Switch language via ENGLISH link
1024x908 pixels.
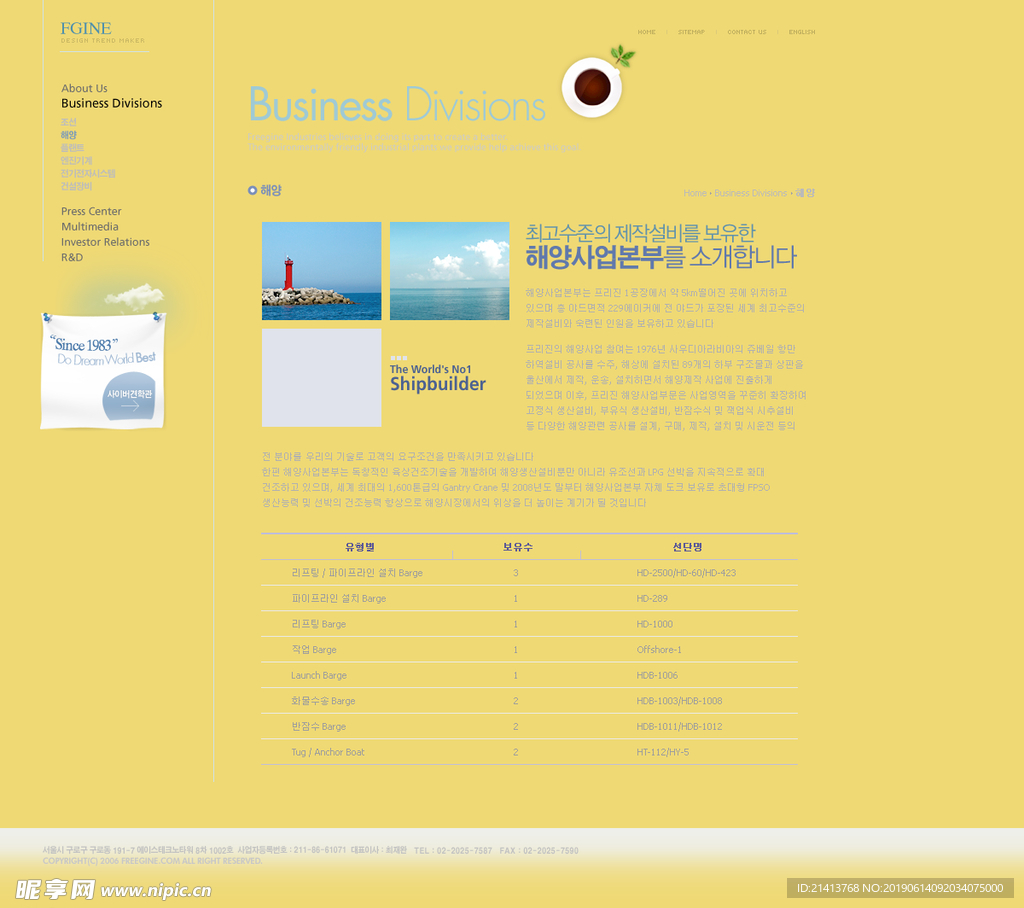(802, 32)
